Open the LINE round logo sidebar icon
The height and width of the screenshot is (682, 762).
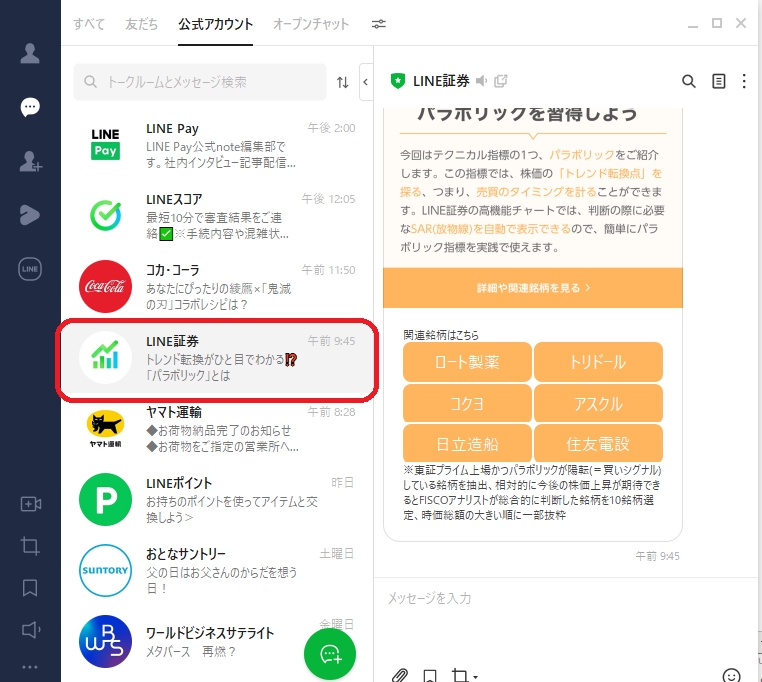point(30,269)
